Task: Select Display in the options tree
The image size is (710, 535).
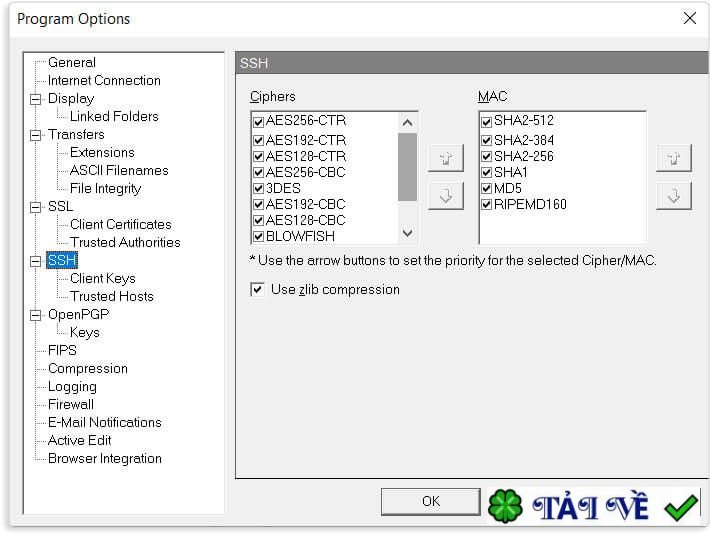Action: tap(71, 99)
